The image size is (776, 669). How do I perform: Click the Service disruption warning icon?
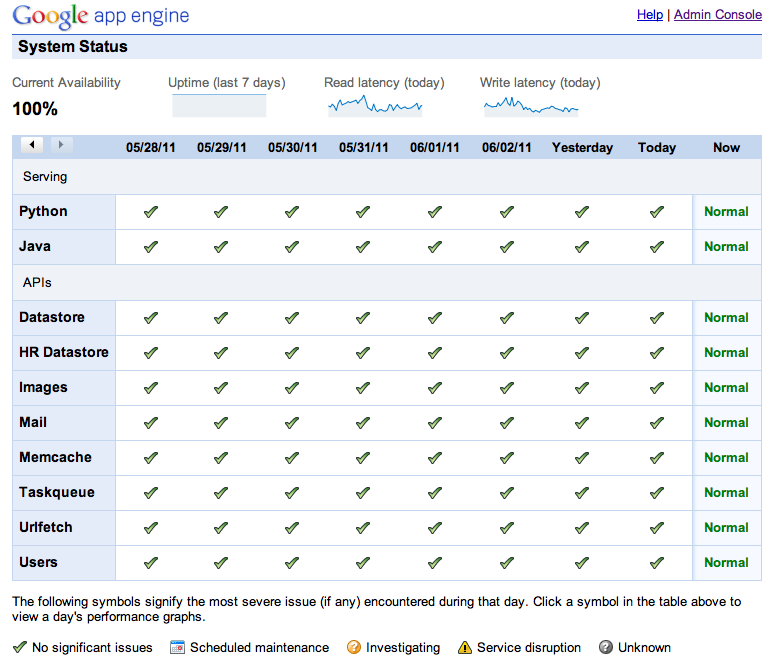[x=465, y=647]
